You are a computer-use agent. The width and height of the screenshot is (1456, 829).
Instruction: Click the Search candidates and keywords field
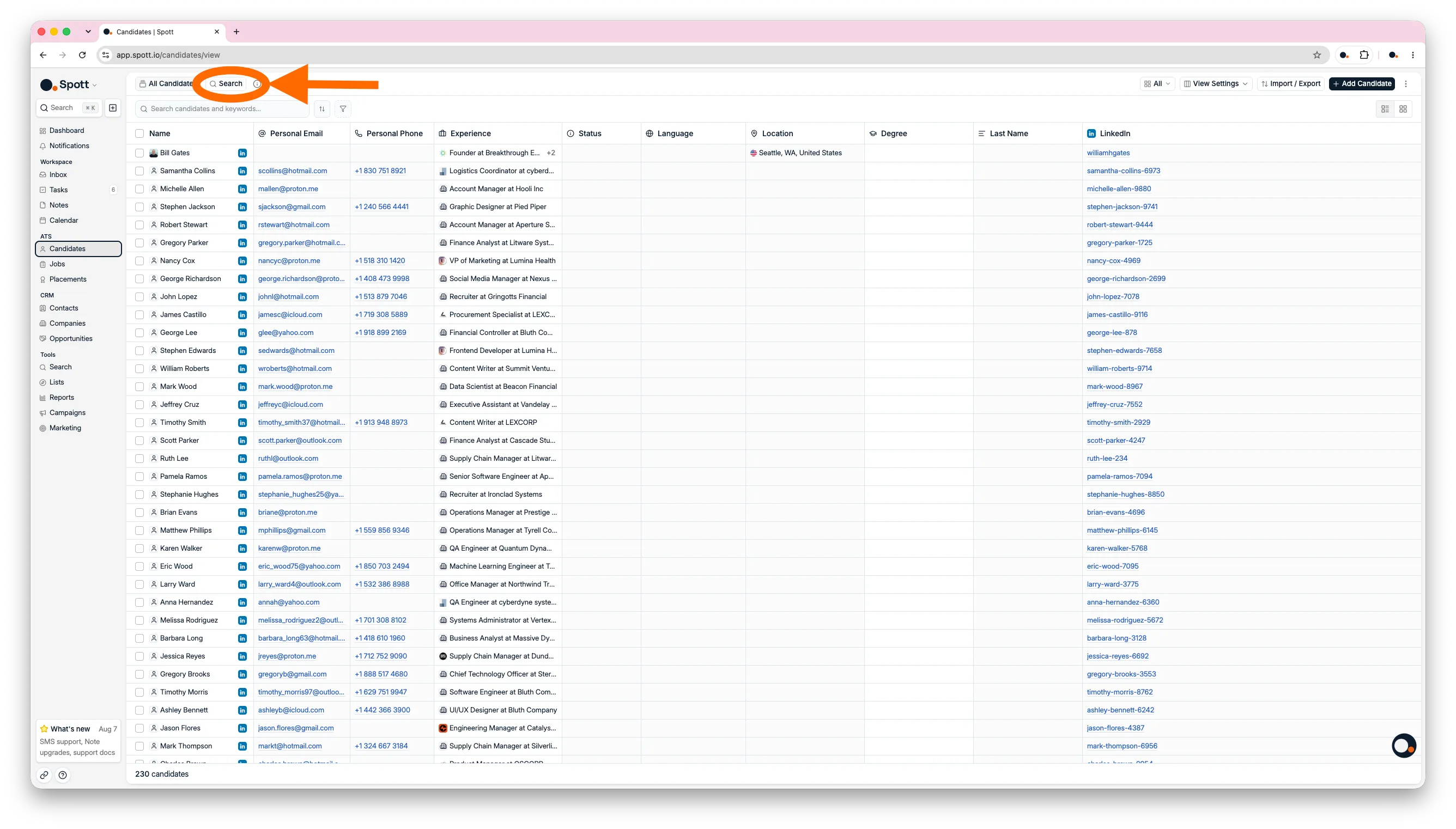[222, 109]
